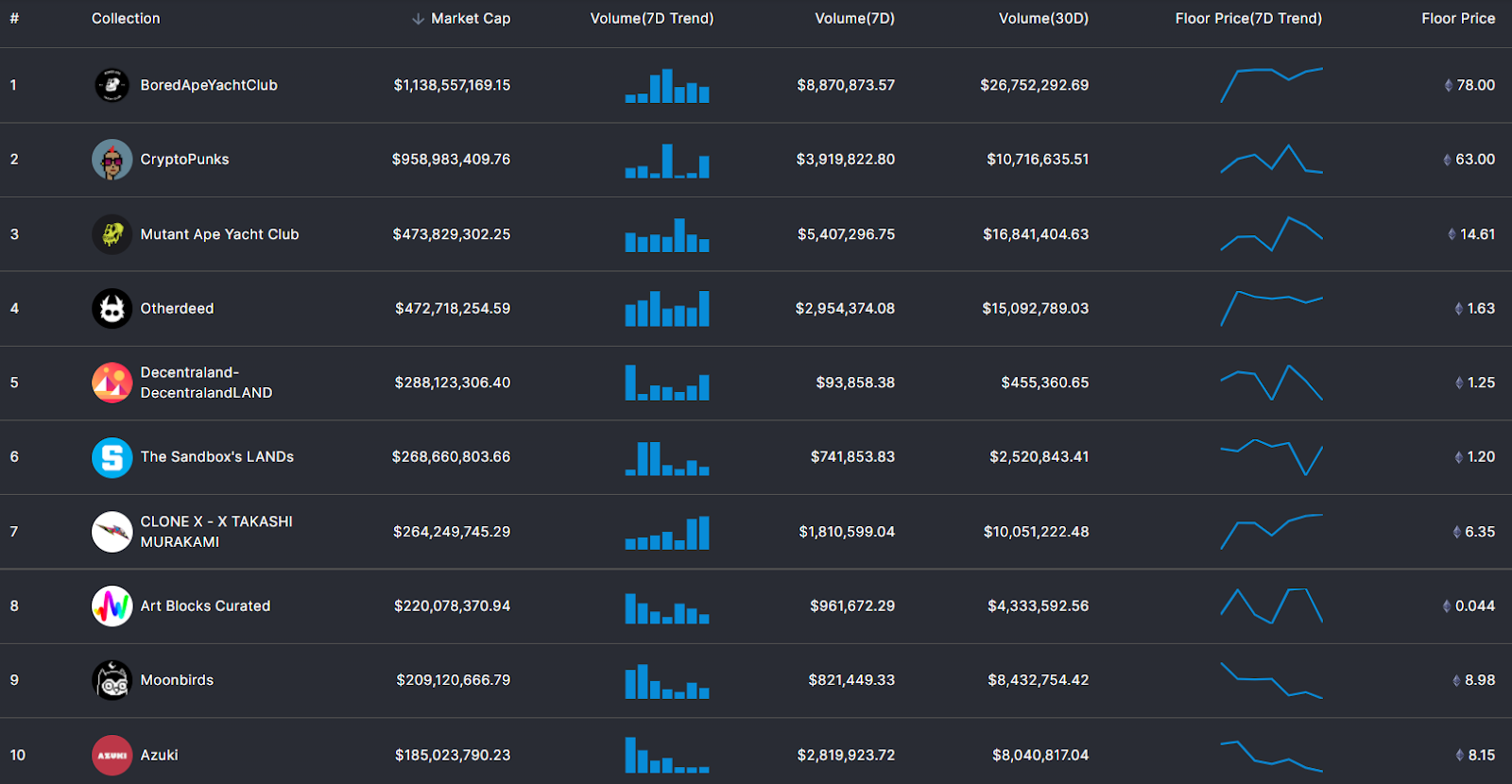View CryptoPunks floor price trend sparkline
Screen dimensions: 1512x784
pyautogui.click(x=1271, y=159)
